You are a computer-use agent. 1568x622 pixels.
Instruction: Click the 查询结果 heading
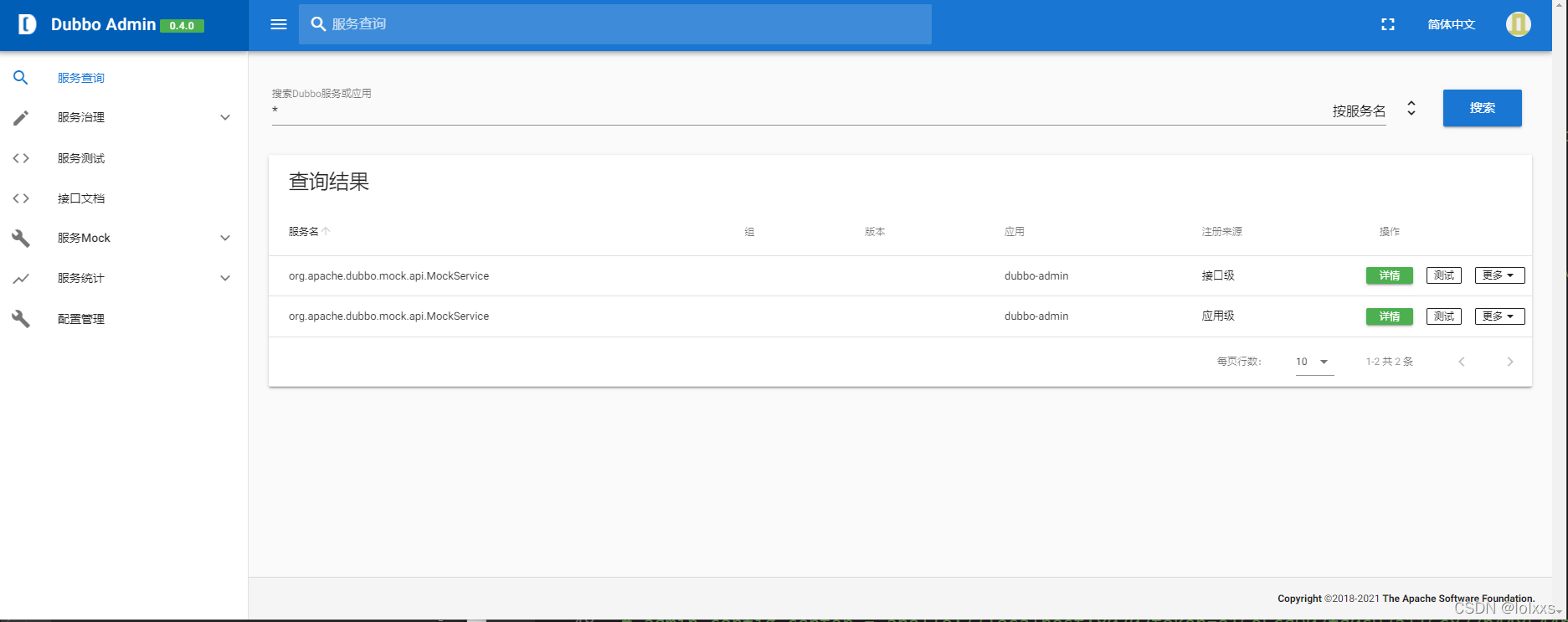pos(329,182)
